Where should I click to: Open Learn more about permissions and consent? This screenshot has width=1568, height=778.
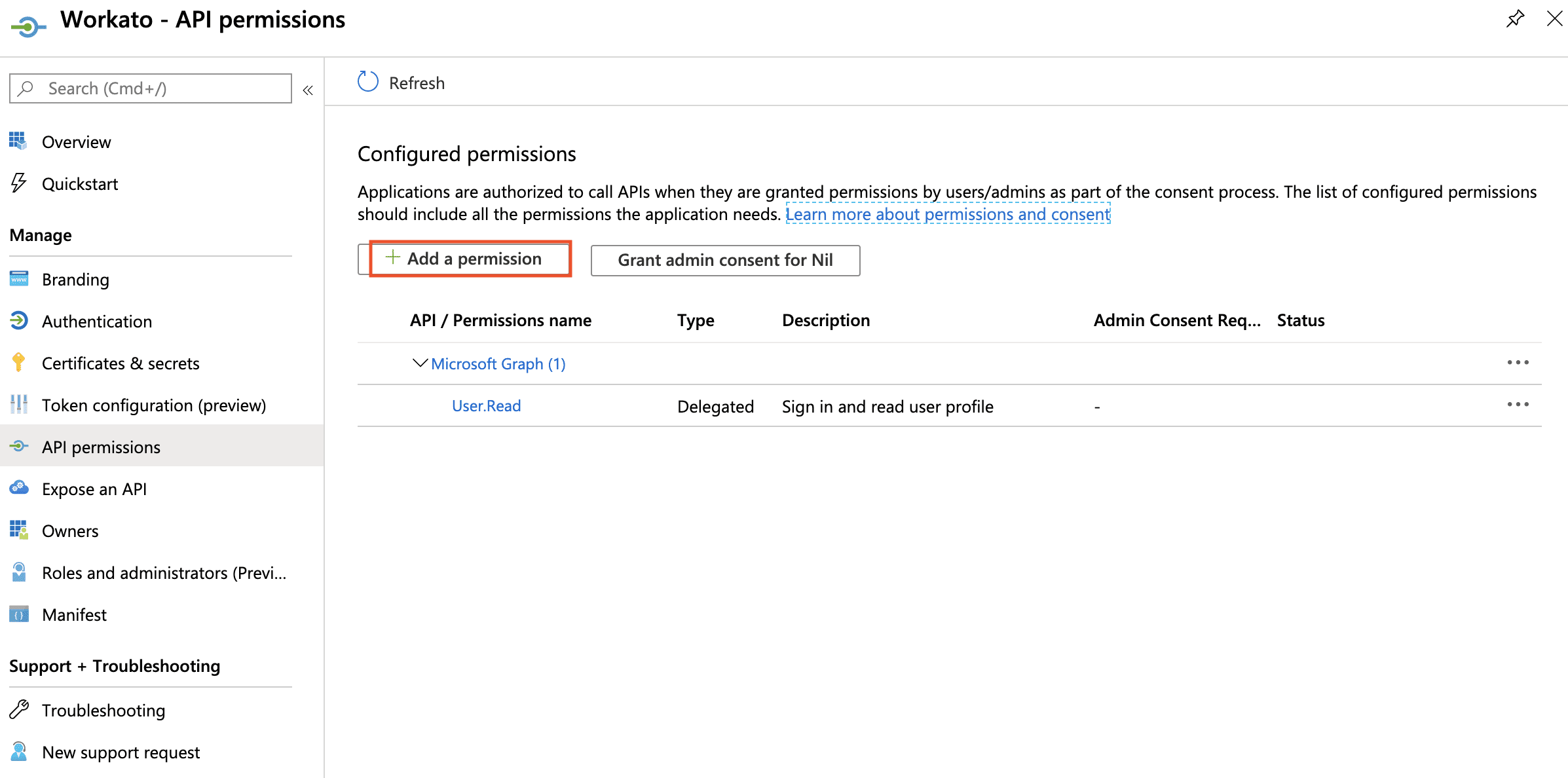coord(947,214)
